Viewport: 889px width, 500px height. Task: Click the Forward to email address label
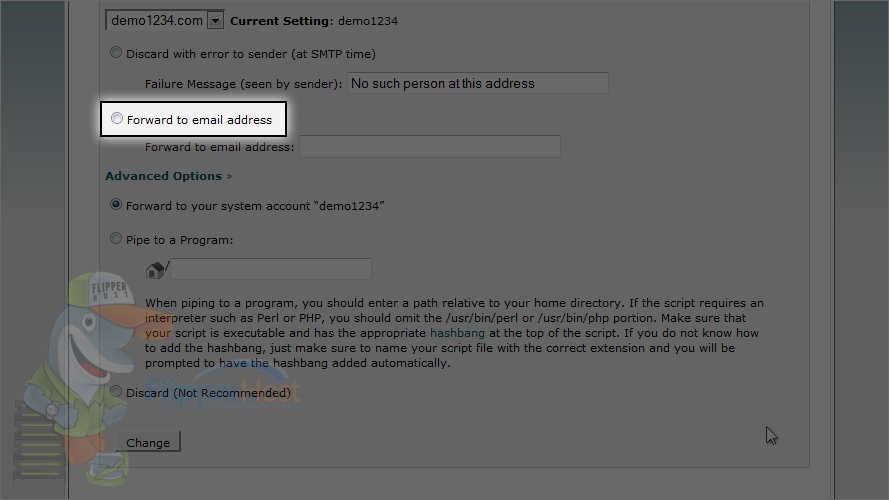[200, 120]
